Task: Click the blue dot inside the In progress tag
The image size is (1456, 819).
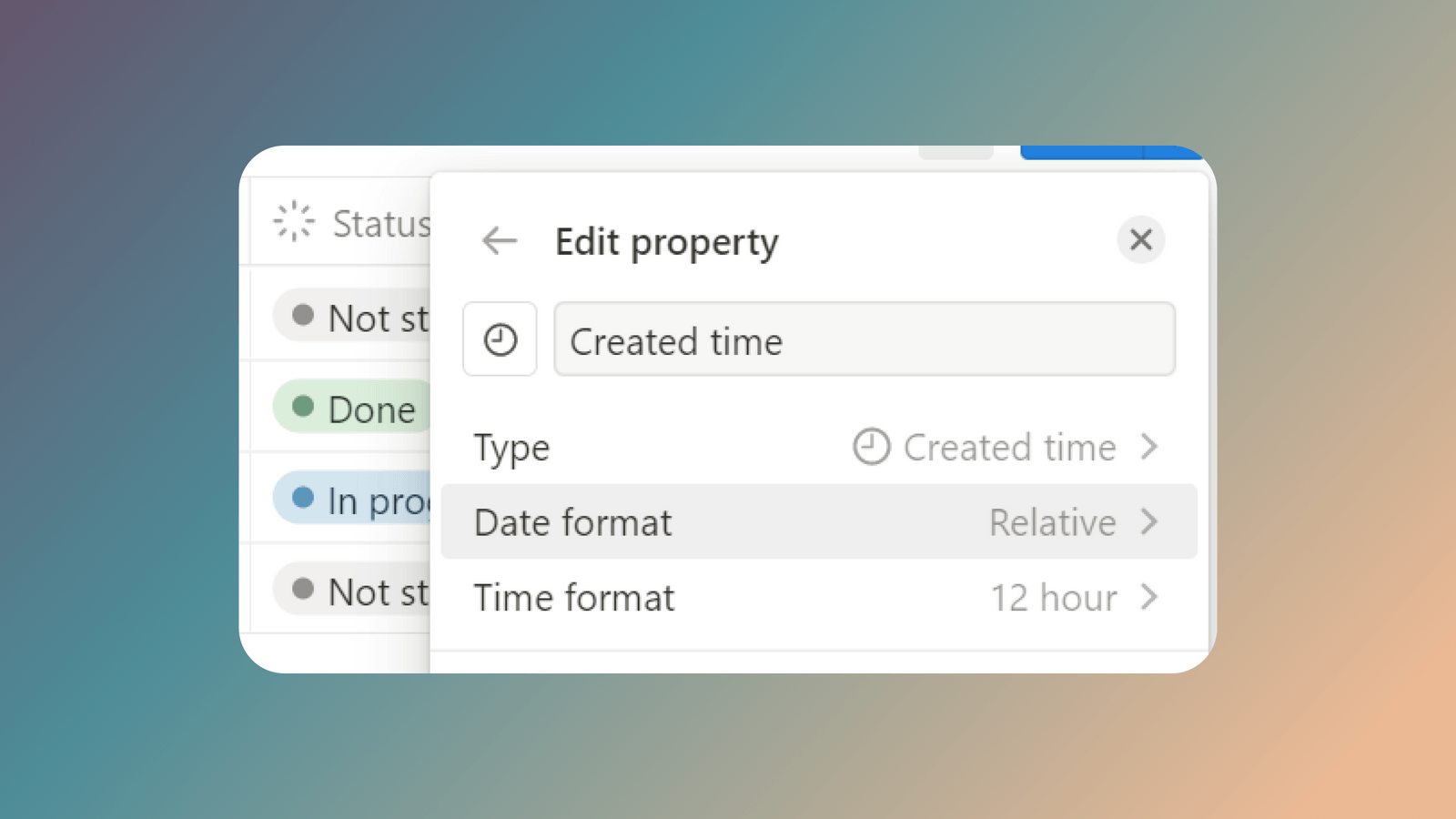Action: pos(301,498)
